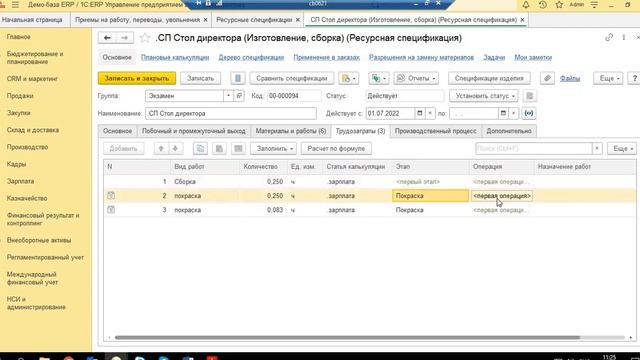Viewport: 640px width, 360px height.
Task: Open the Зарплата section in sidebar
Action: (x=20, y=181)
